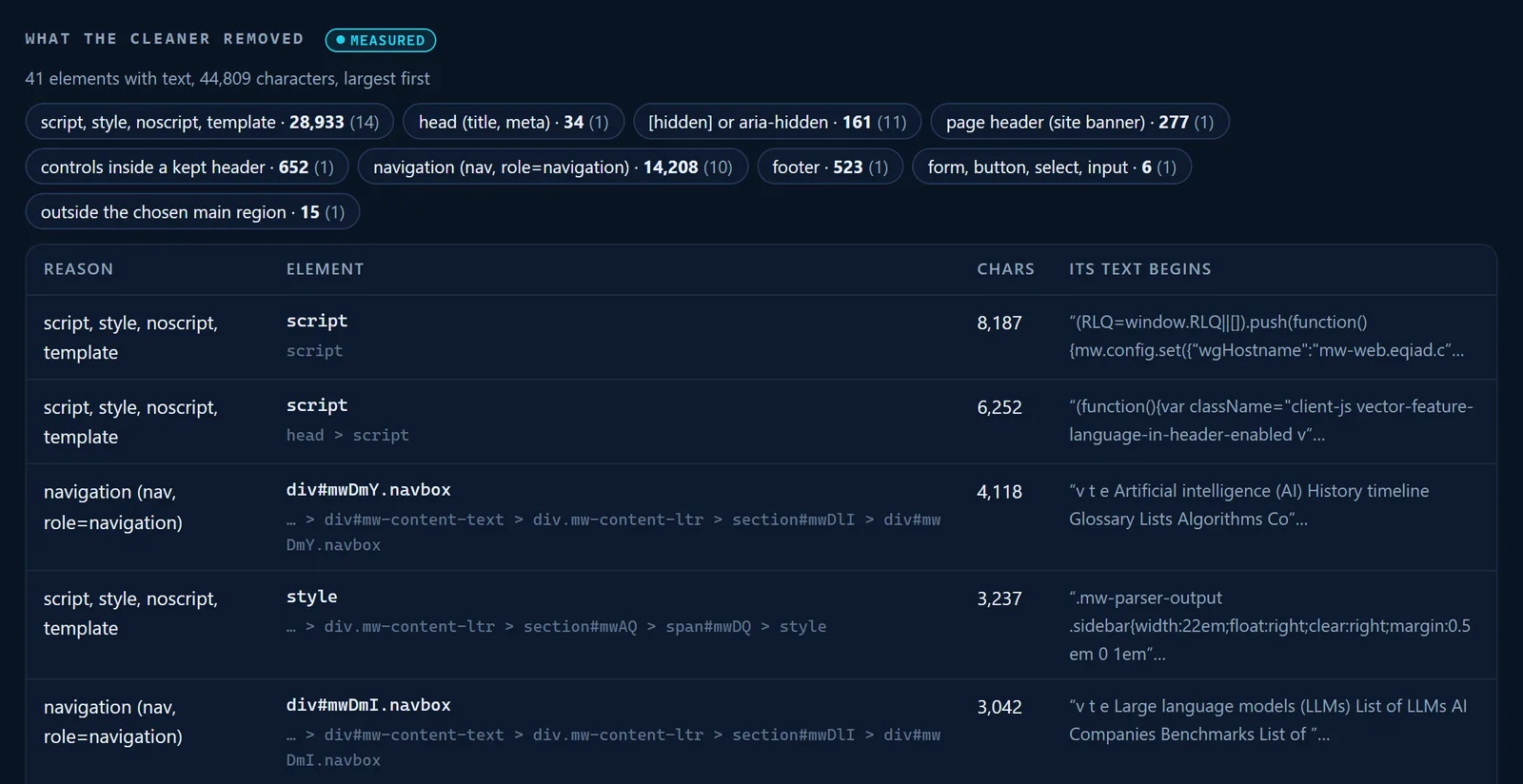Click the preview starting "(function(){var className"
1523x784 pixels.
tap(1271, 421)
